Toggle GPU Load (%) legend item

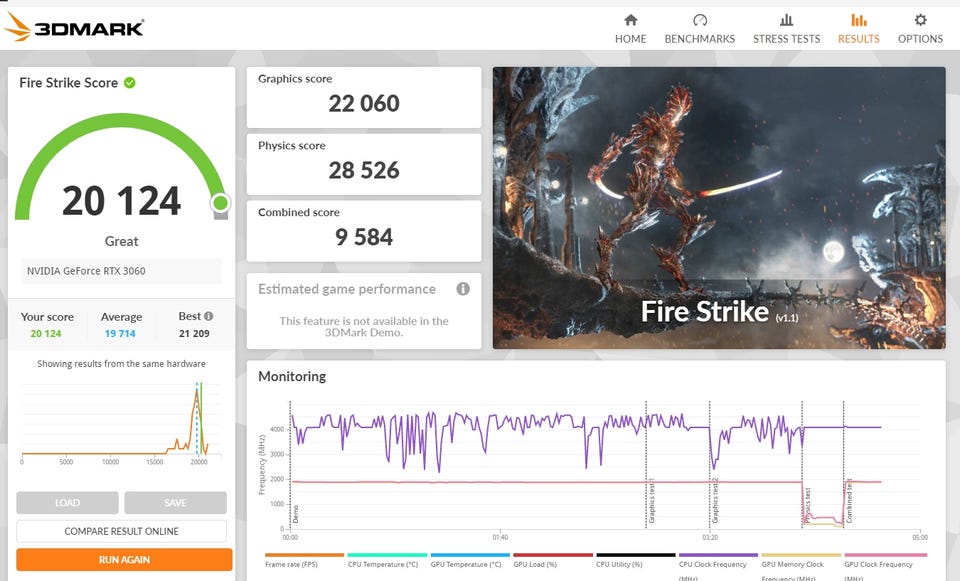click(553, 560)
